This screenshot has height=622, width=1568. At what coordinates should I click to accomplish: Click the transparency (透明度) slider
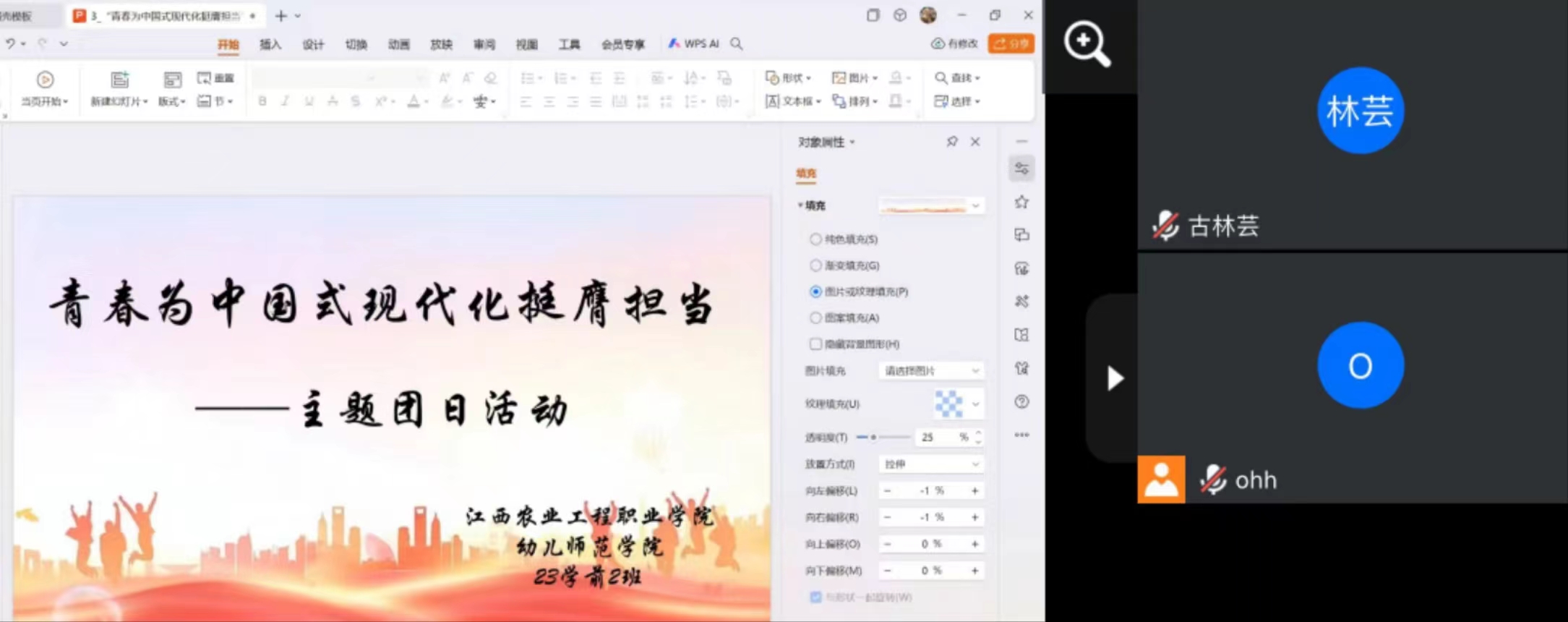click(883, 438)
